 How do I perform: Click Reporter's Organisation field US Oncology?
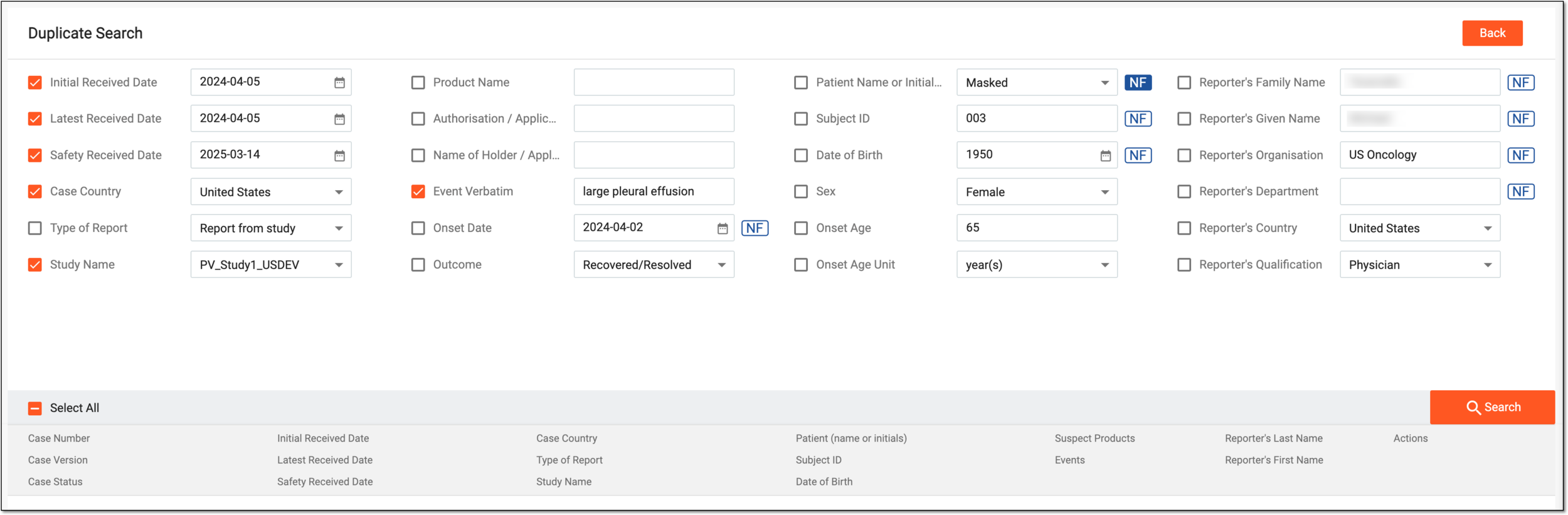pyautogui.click(x=1420, y=155)
